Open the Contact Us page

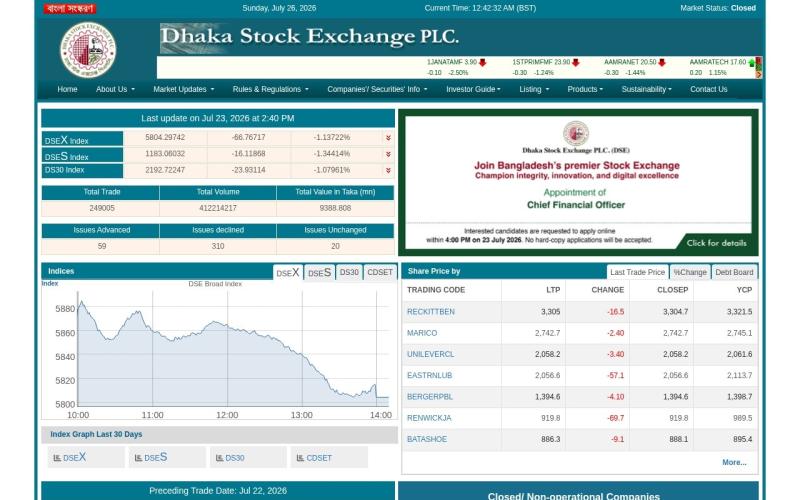pyautogui.click(x=709, y=89)
